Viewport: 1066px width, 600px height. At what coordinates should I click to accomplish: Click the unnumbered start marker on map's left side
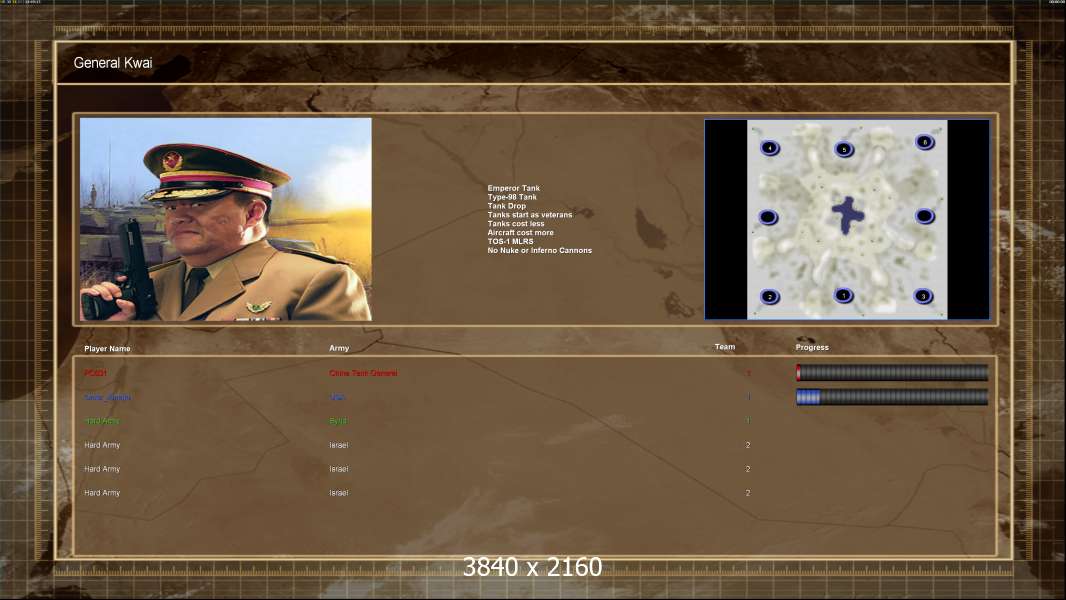tap(768, 217)
